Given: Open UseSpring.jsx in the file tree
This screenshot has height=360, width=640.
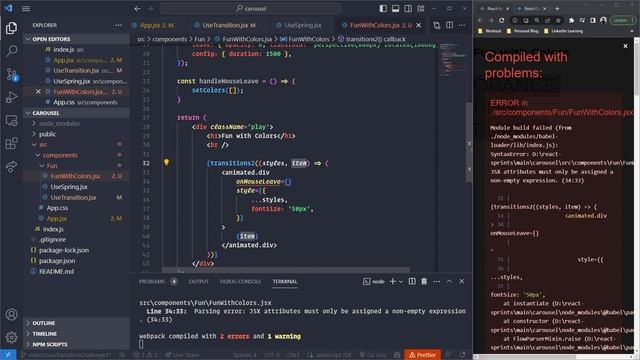Looking at the screenshot, I should click(x=76, y=187).
